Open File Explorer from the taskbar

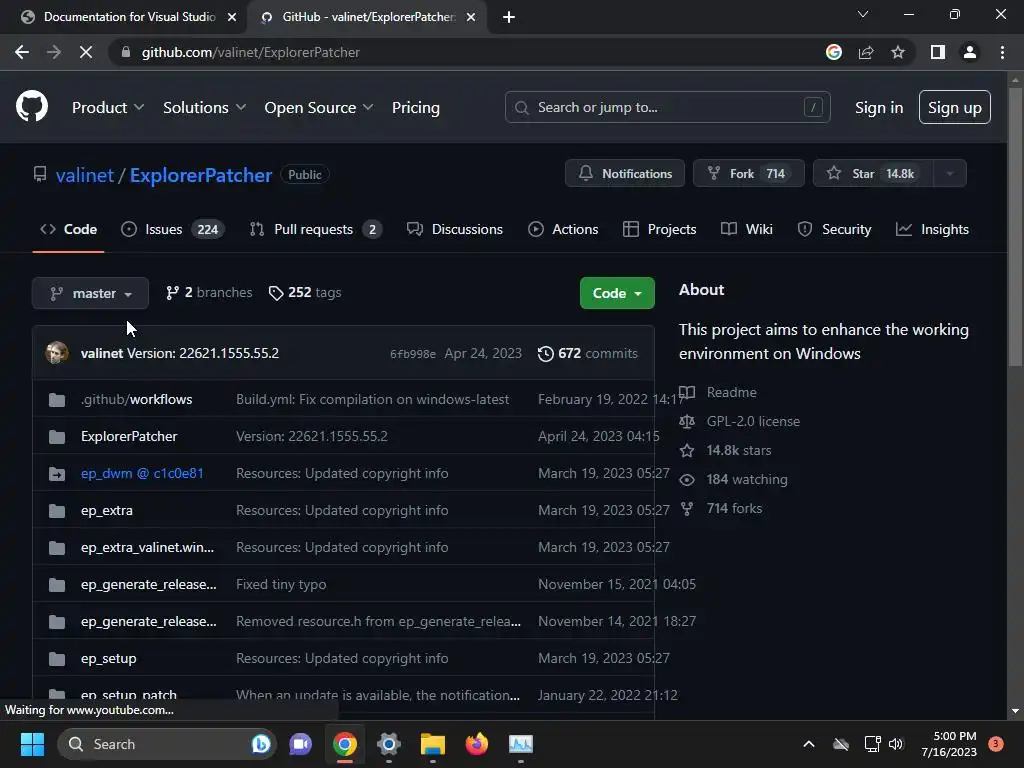(x=432, y=744)
